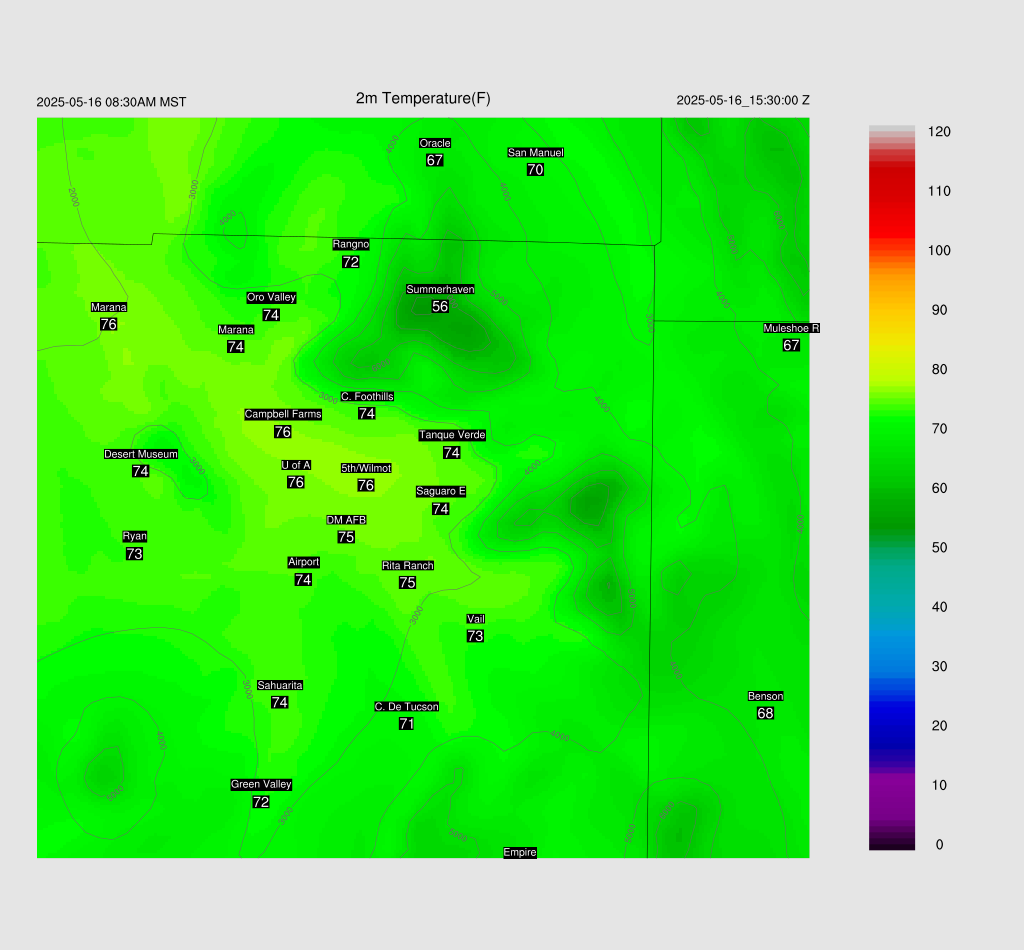Image resolution: width=1024 pixels, height=950 pixels.
Task: Click the 71 reading under C. De Tucson
Action: pos(406,724)
